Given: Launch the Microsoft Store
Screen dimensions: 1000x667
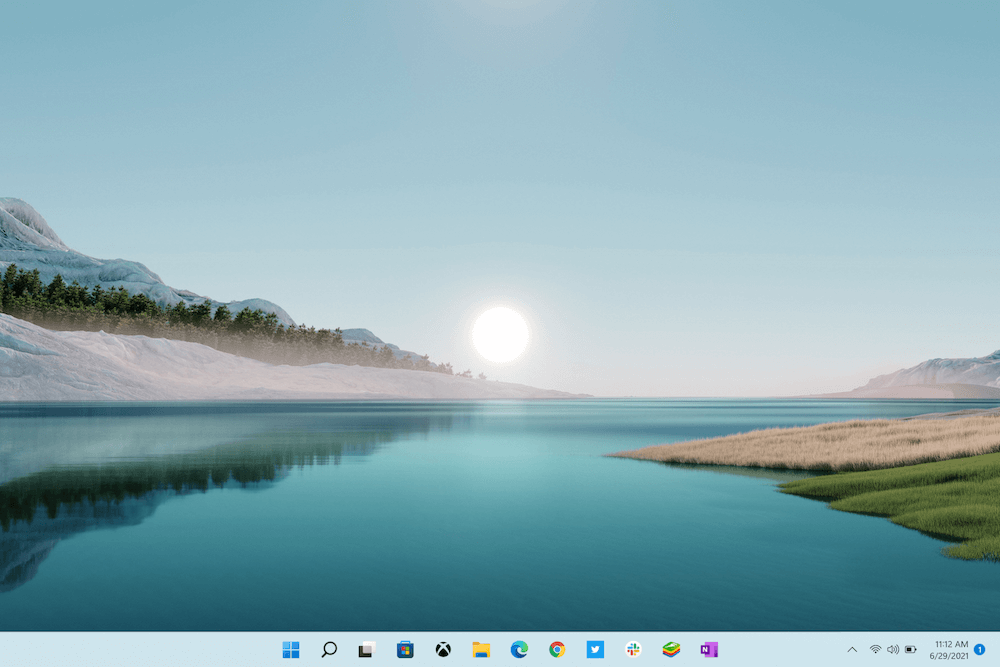Looking at the screenshot, I should pos(404,650).
